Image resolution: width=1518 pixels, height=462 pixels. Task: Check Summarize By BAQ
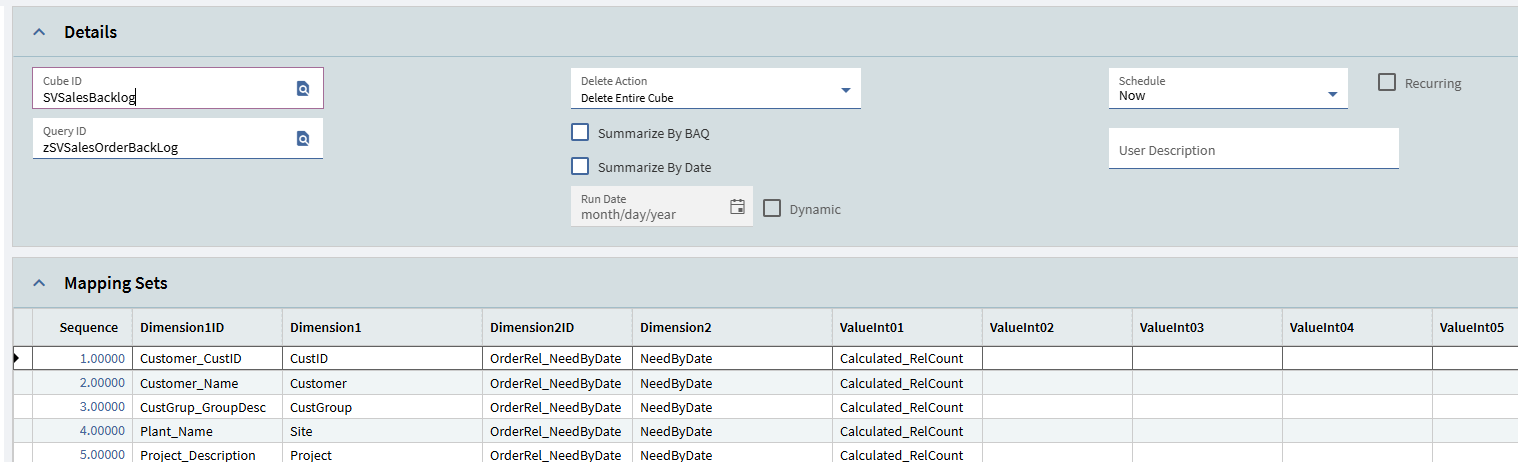579,132
